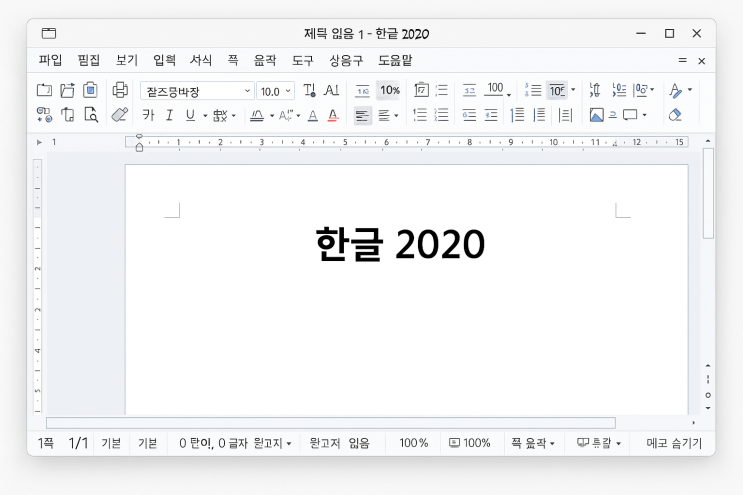Click the plain 100% zoom text
Image resolution: width=743 pixels, height=495 pixels.
pos(414,443)
